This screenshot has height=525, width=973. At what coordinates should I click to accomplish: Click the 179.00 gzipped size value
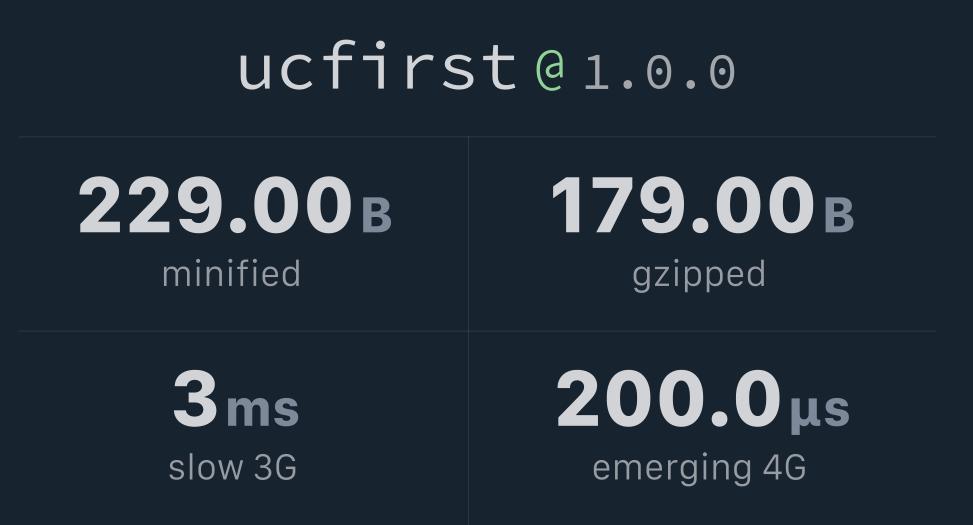(x=682, y=206)
